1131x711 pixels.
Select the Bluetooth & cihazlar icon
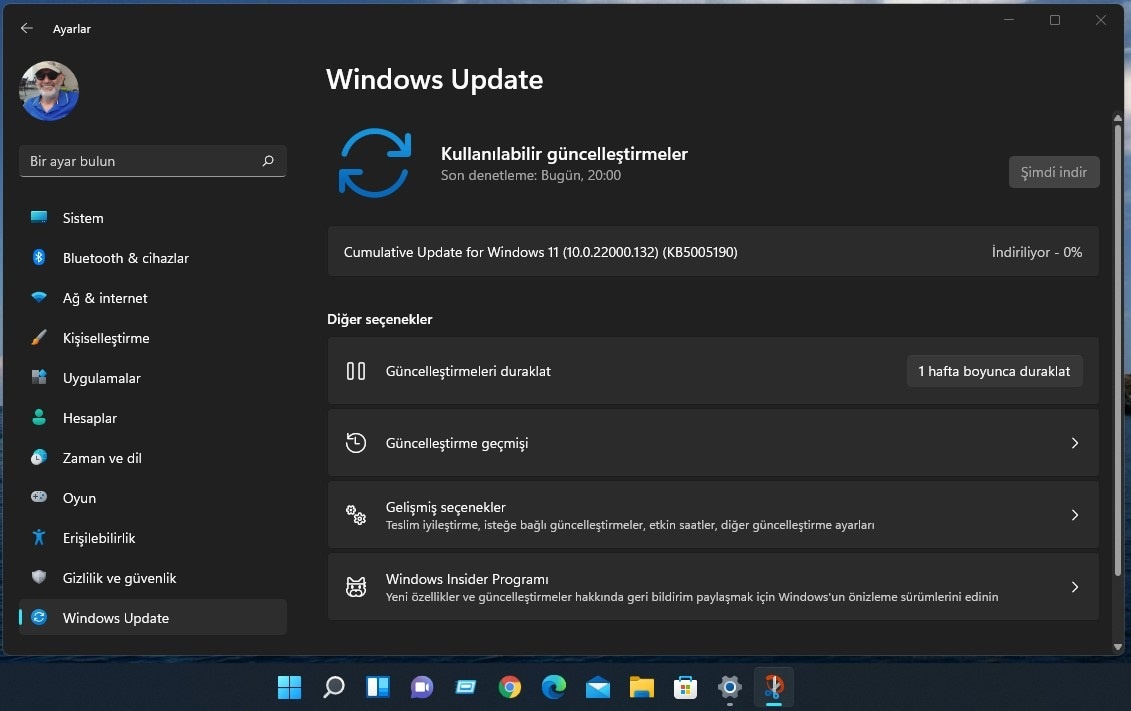pyautogui.click(x=39, y=257)
